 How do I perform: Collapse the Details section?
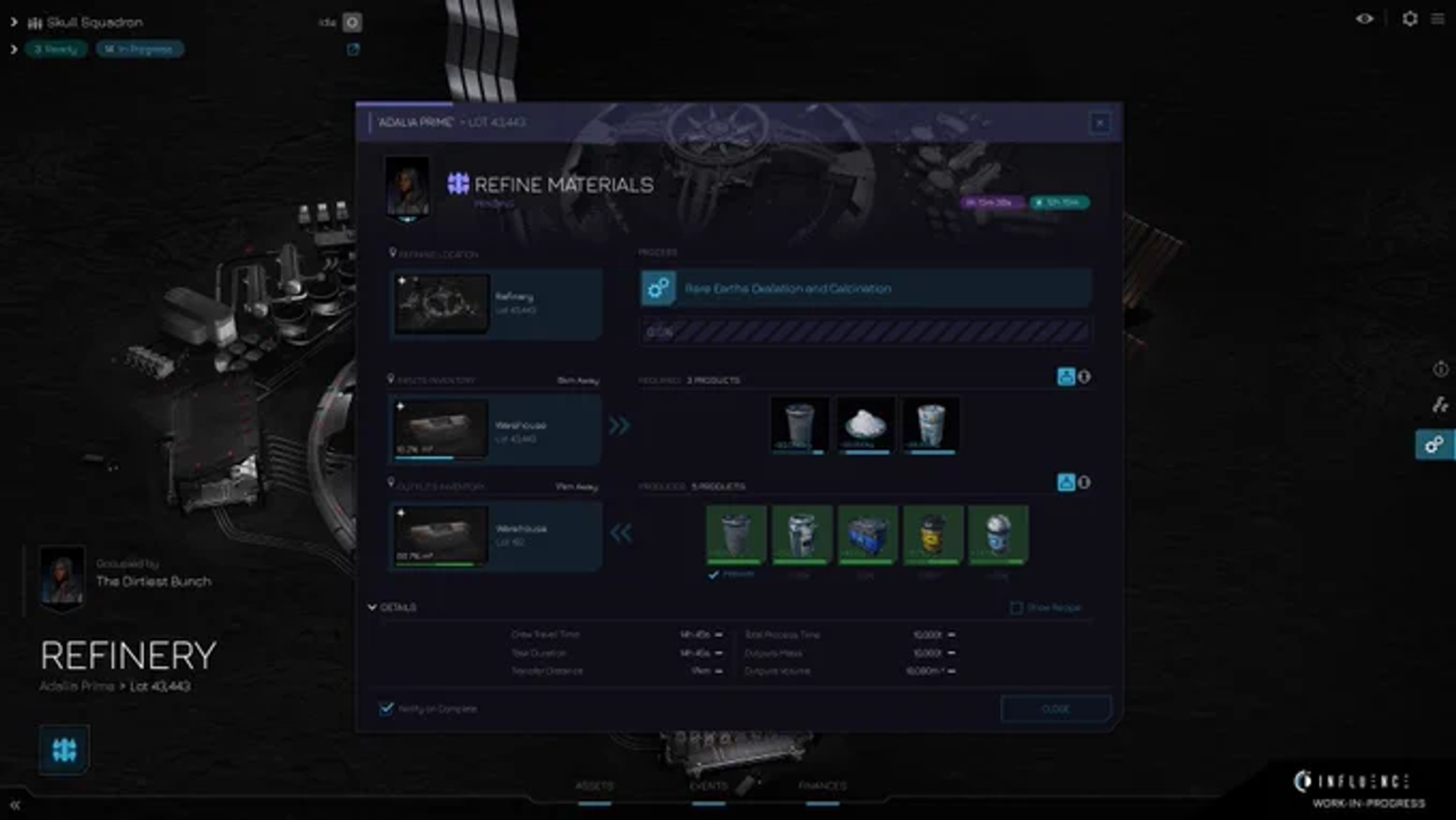(372, 608)
